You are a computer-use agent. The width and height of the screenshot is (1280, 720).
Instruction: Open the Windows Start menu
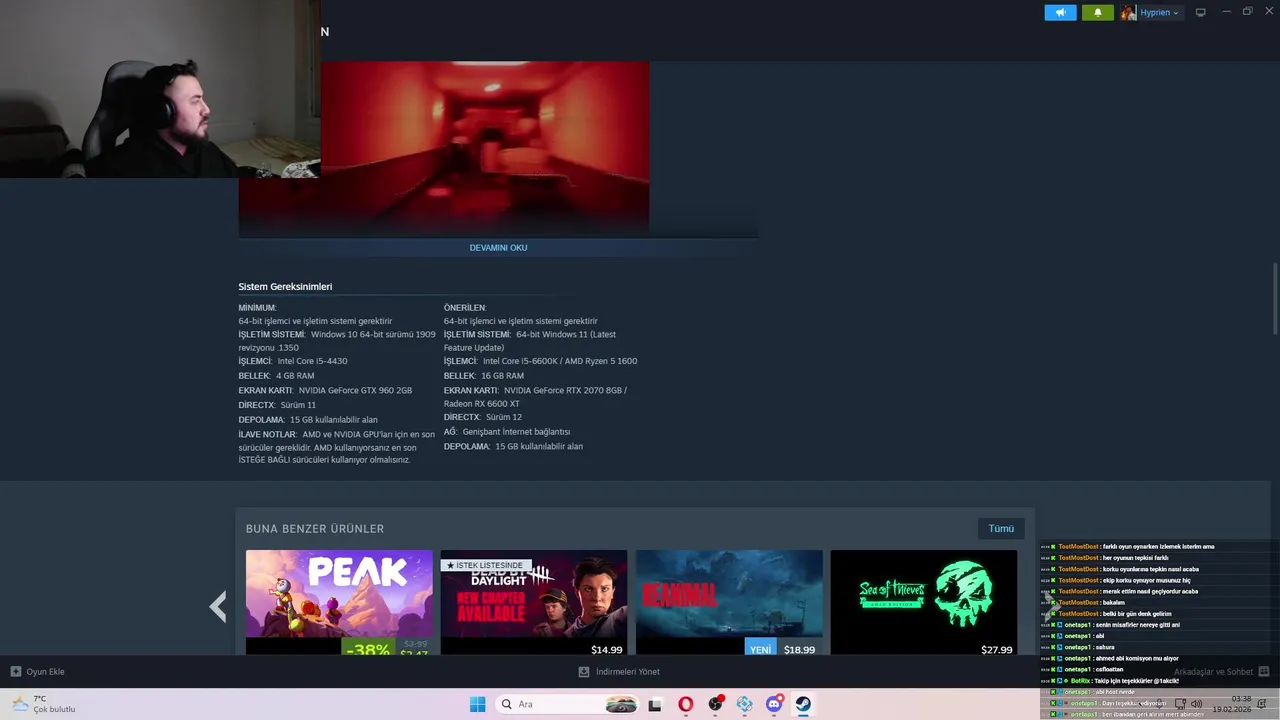coord(477,704)
